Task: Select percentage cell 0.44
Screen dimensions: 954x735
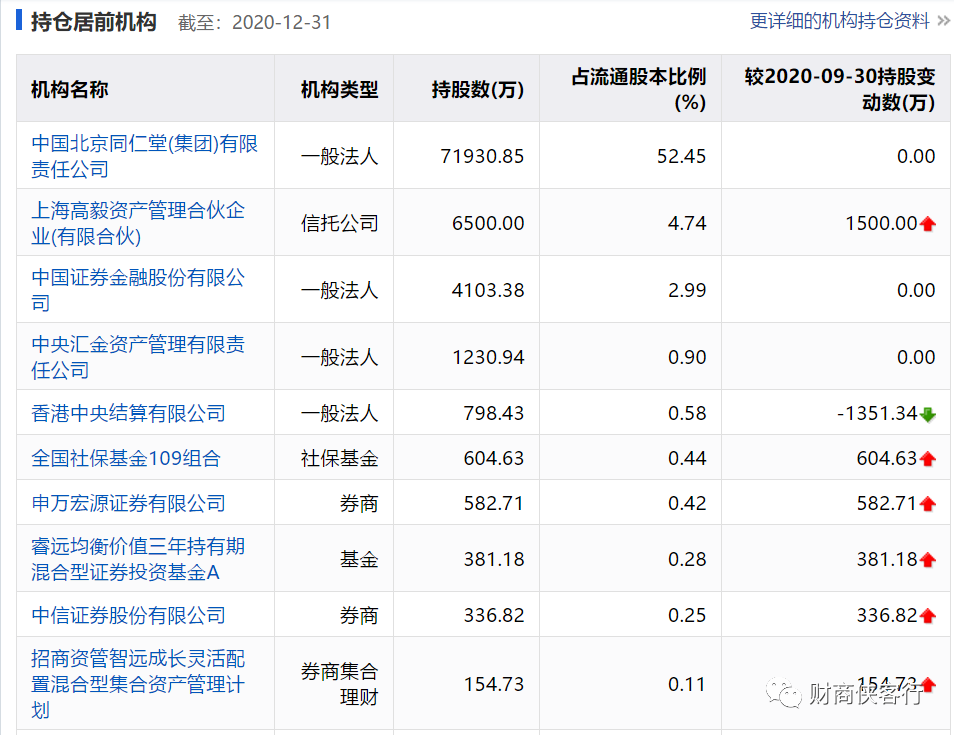Action: click(687, 458)
